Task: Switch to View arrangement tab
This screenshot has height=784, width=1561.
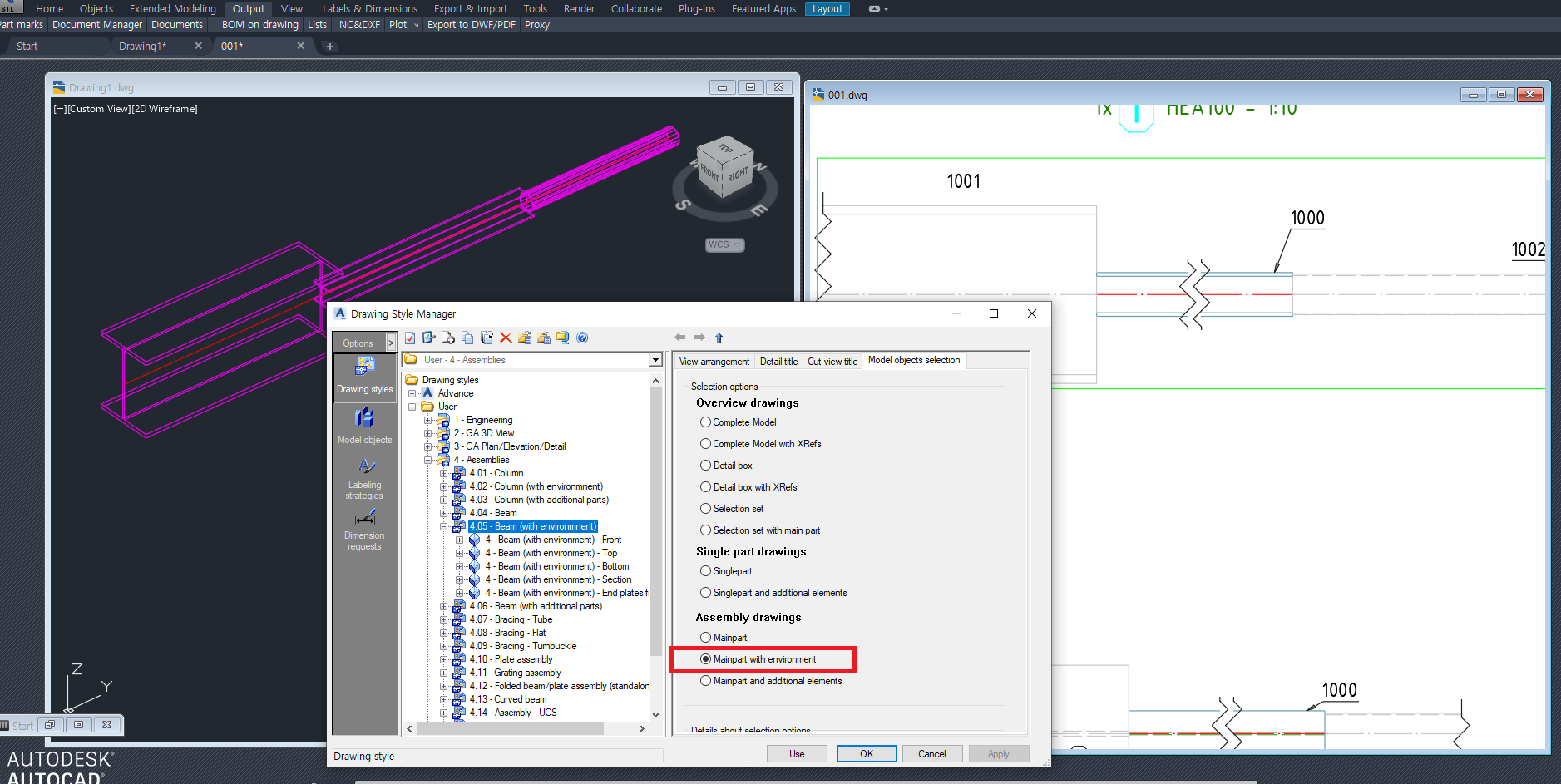Action: [x=714, y=362]
